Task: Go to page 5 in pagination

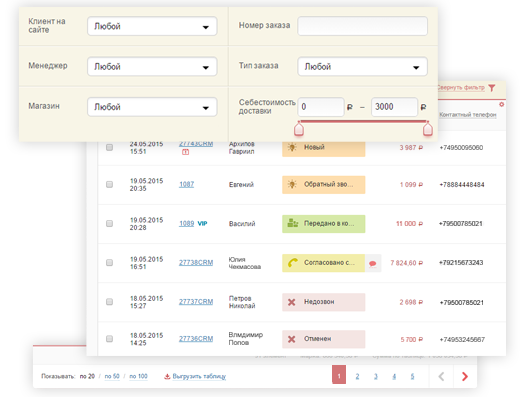Action: coord(412,376)
